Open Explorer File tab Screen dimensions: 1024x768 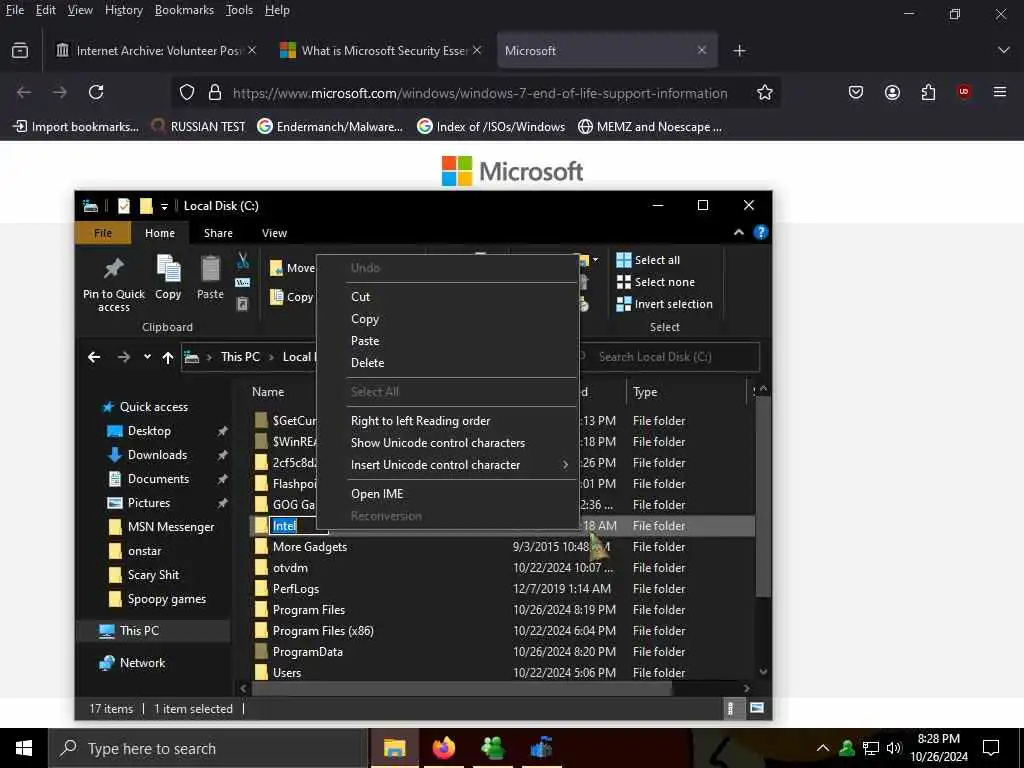tap(103, 233)
